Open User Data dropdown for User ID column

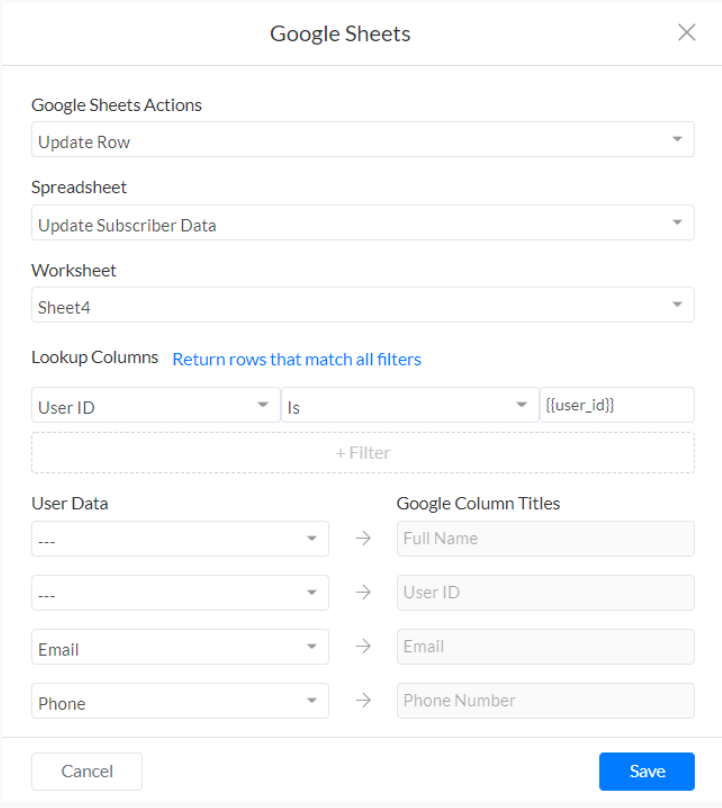(180, 593)
